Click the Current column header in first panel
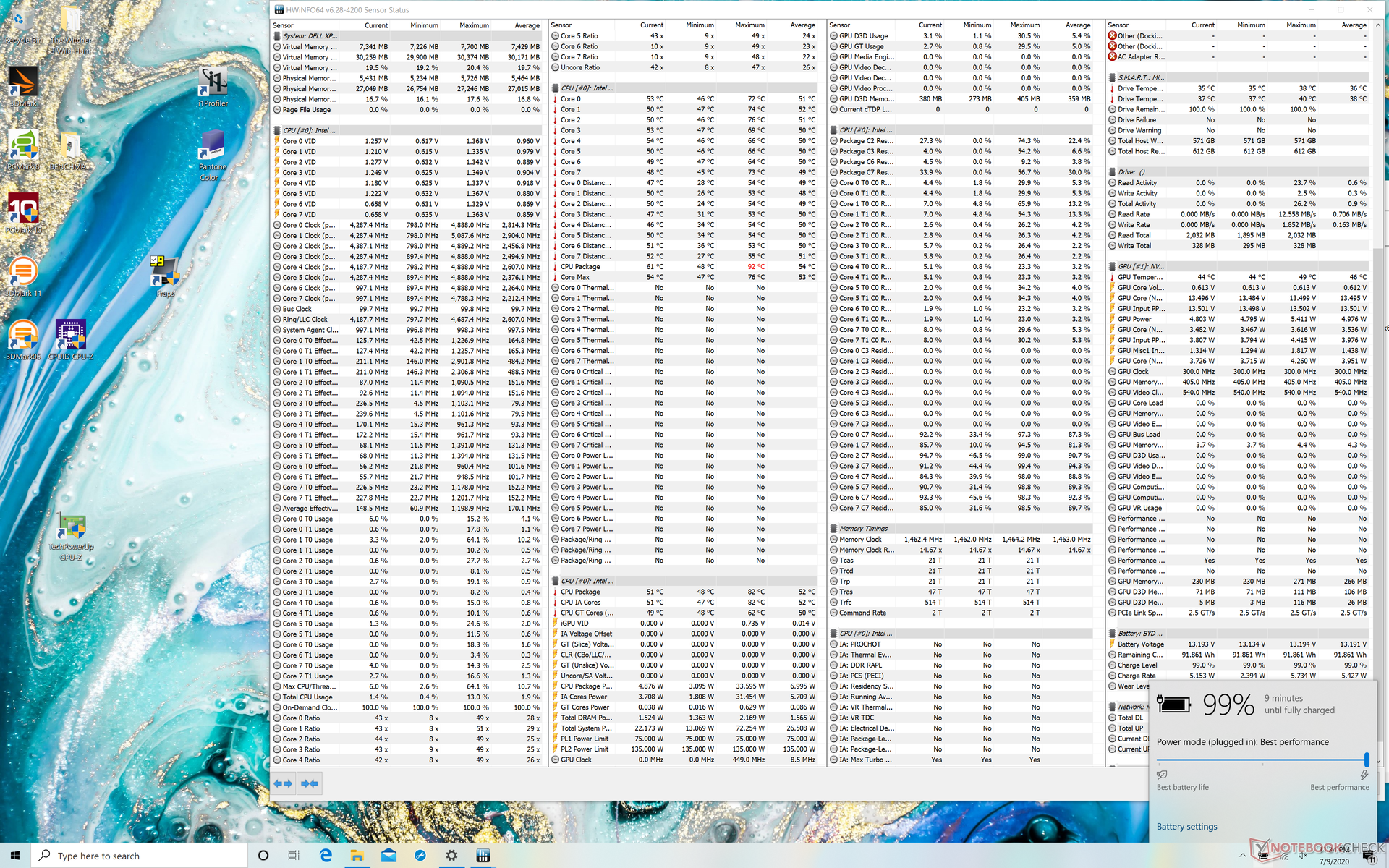 pos(375,25)
